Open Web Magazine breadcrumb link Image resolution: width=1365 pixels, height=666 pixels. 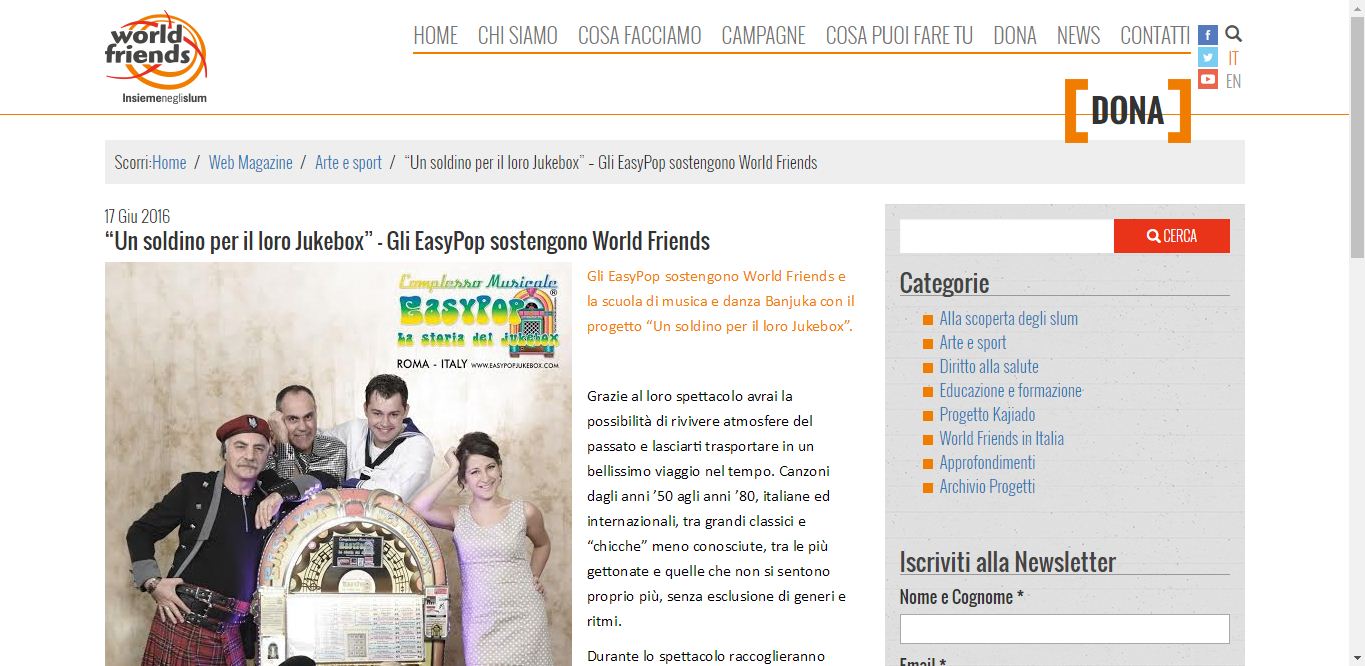pyautogui.click(x=251, y=162)
